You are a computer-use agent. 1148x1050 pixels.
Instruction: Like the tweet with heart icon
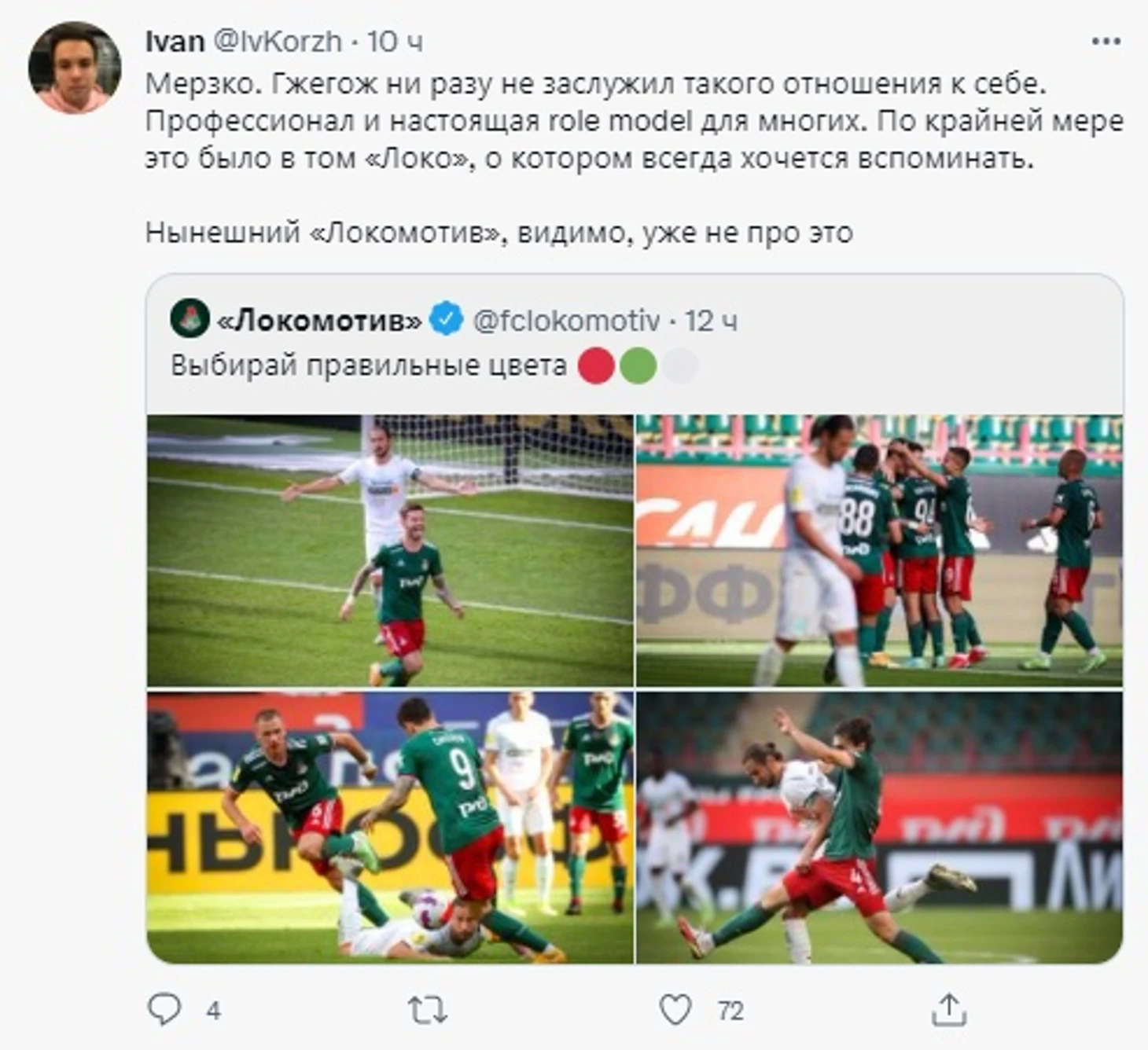tap(675, 1010)
